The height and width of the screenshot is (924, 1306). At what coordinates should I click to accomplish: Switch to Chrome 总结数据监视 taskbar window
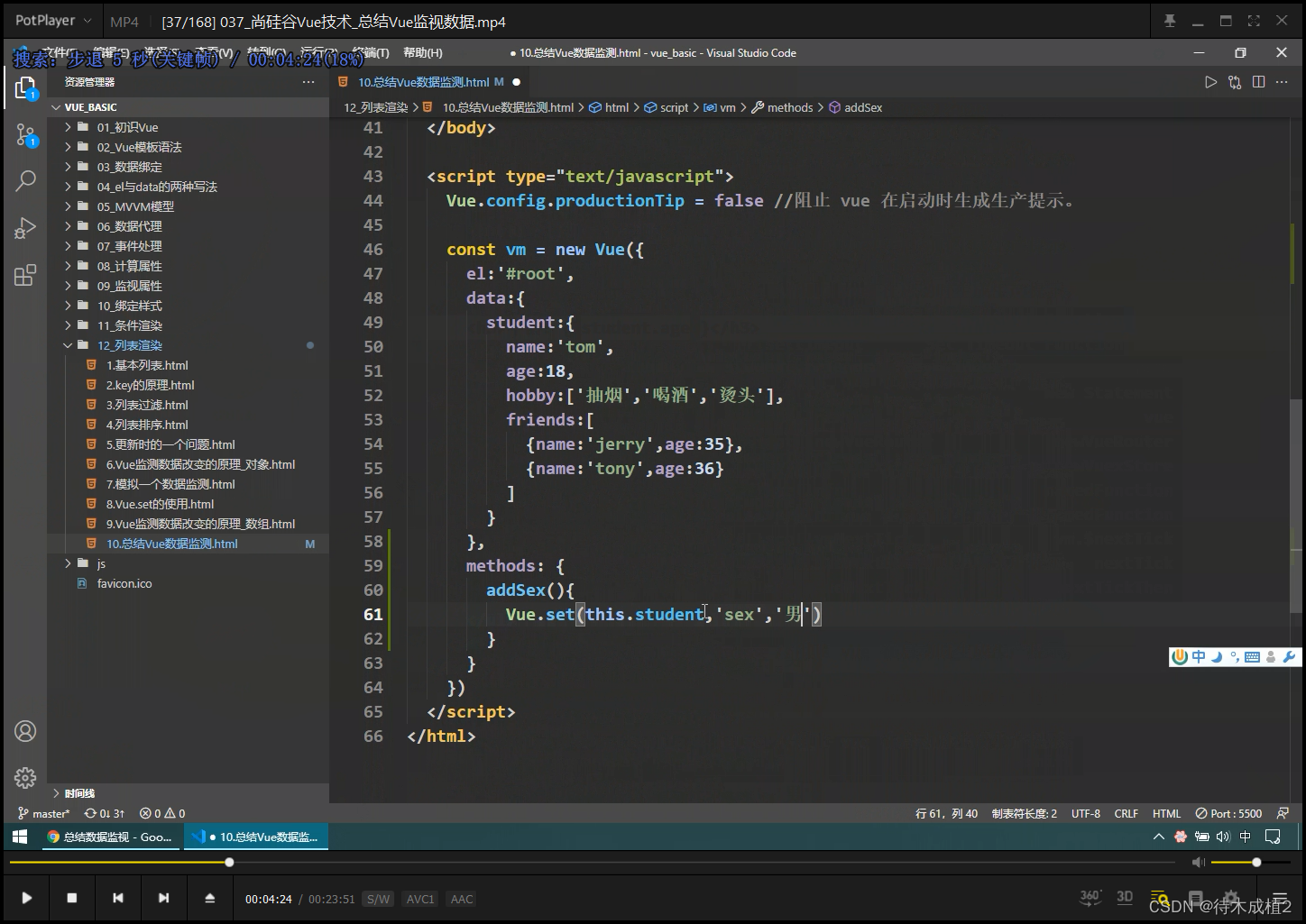point(110,837)
